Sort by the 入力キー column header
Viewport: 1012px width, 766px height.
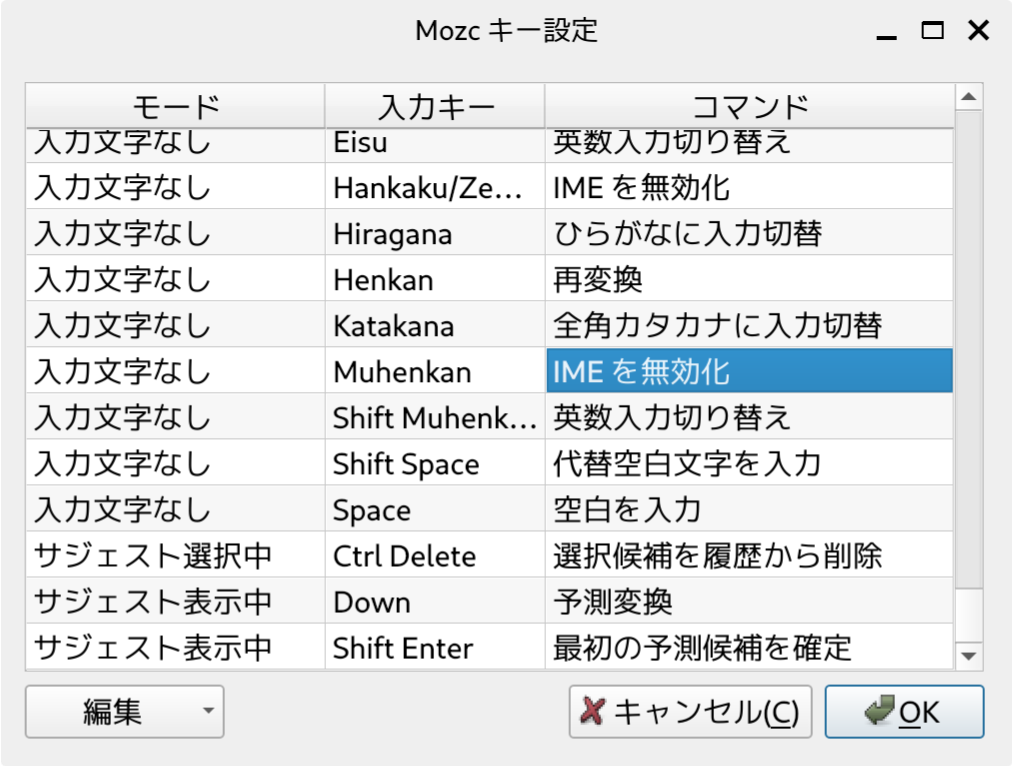435,106
